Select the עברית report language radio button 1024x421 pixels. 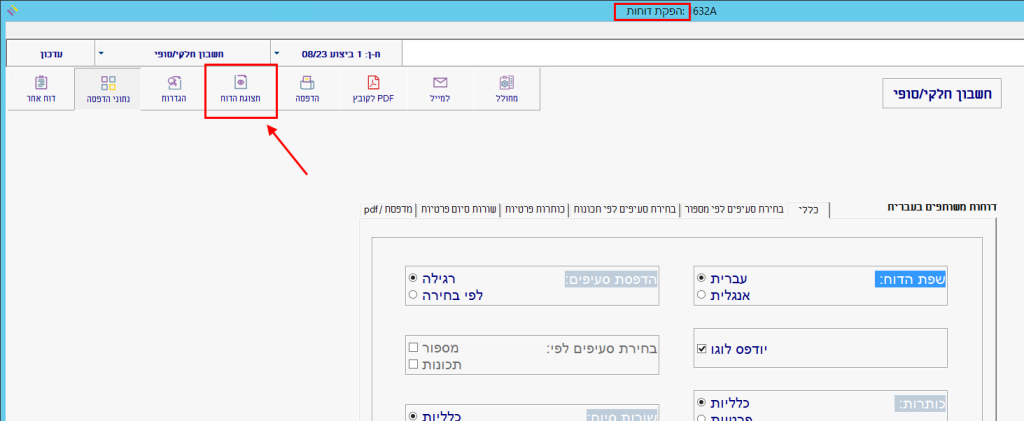[701, 278]
